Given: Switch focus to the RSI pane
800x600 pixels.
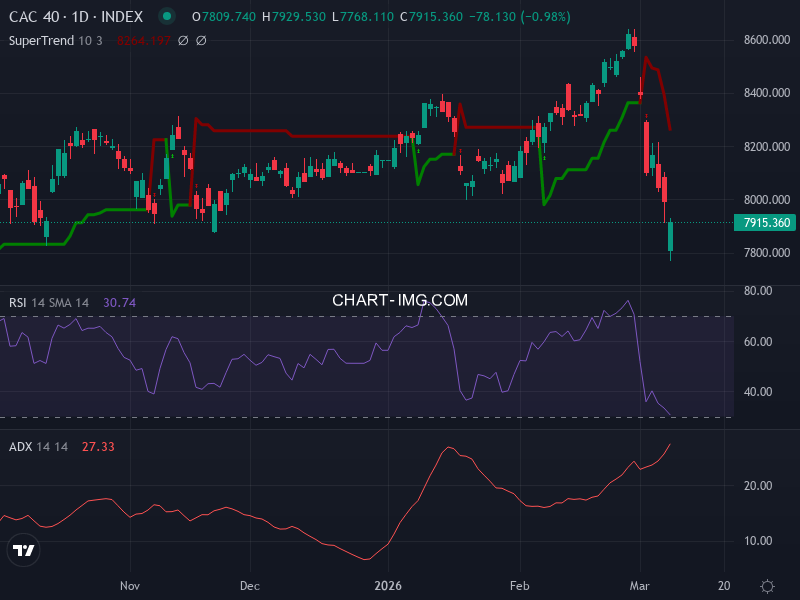Looking at the screenshot, I should click(x=400, y=360).
